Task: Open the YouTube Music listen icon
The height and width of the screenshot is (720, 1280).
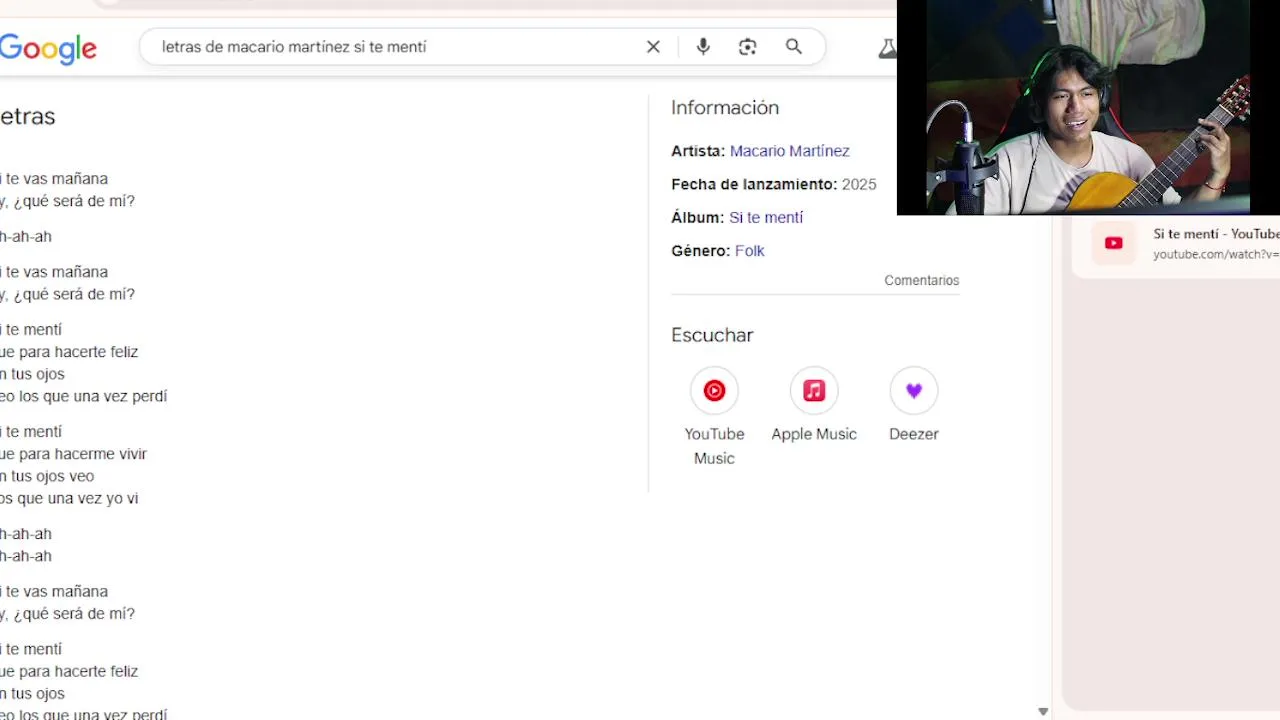Action: tap(714, 390)
